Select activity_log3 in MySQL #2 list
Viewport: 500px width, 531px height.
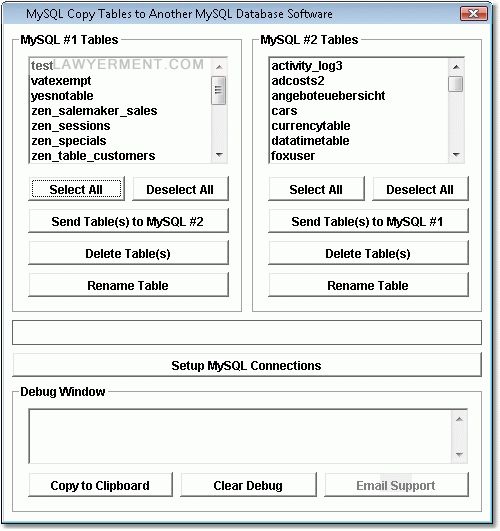point(359,66)
